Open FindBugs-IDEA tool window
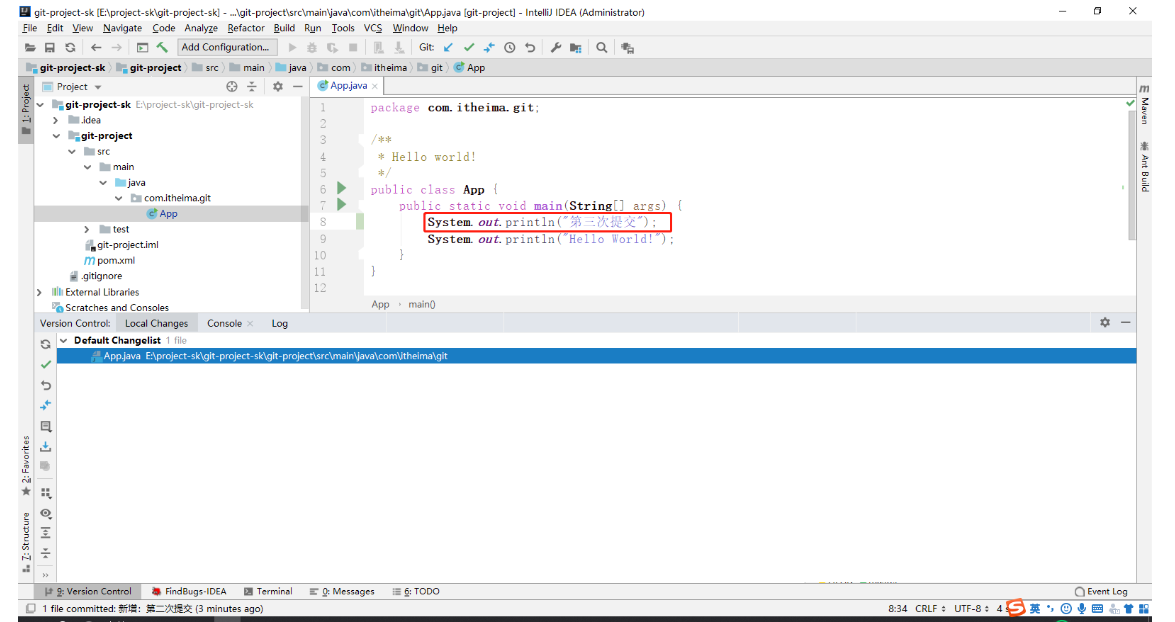Viewport: 1175px width, 622px height. [189, 591]
